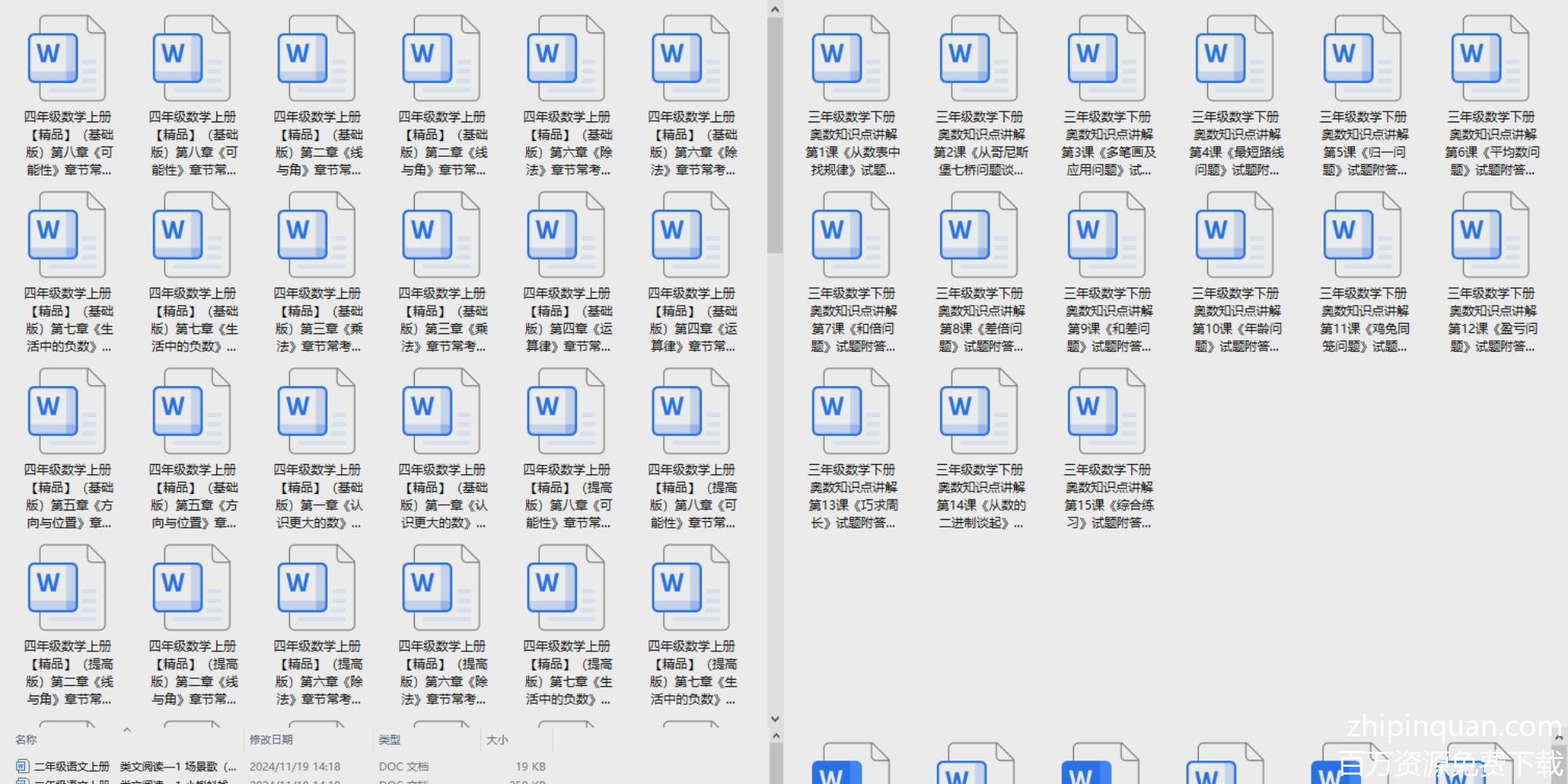
Task: Pick the 第11课《鸡兔同笼问题》 file
Action: (x=1363, y=273)
